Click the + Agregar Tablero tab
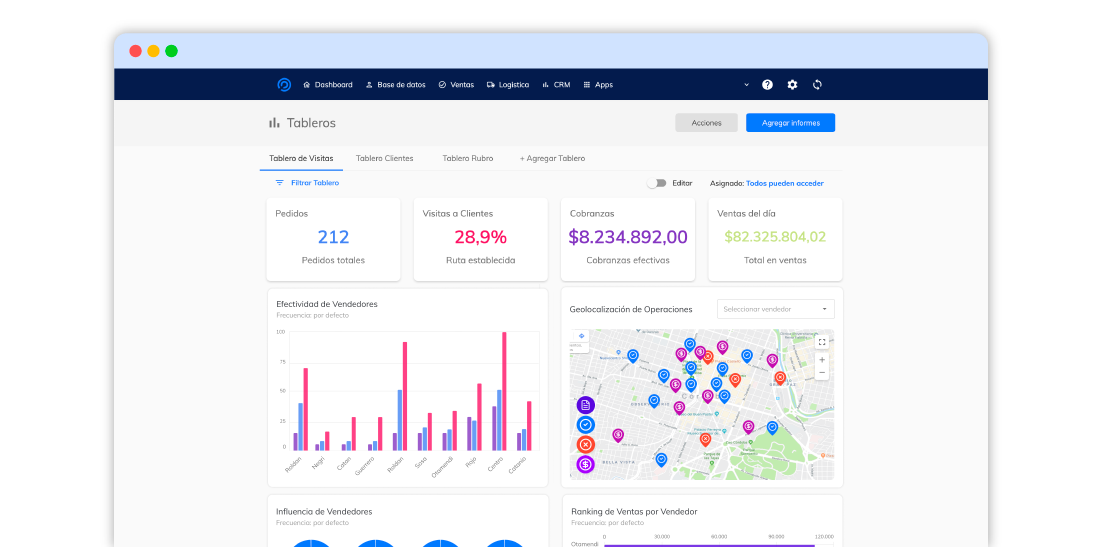This screenshot has width=1100, height=547. click(552, 158)
